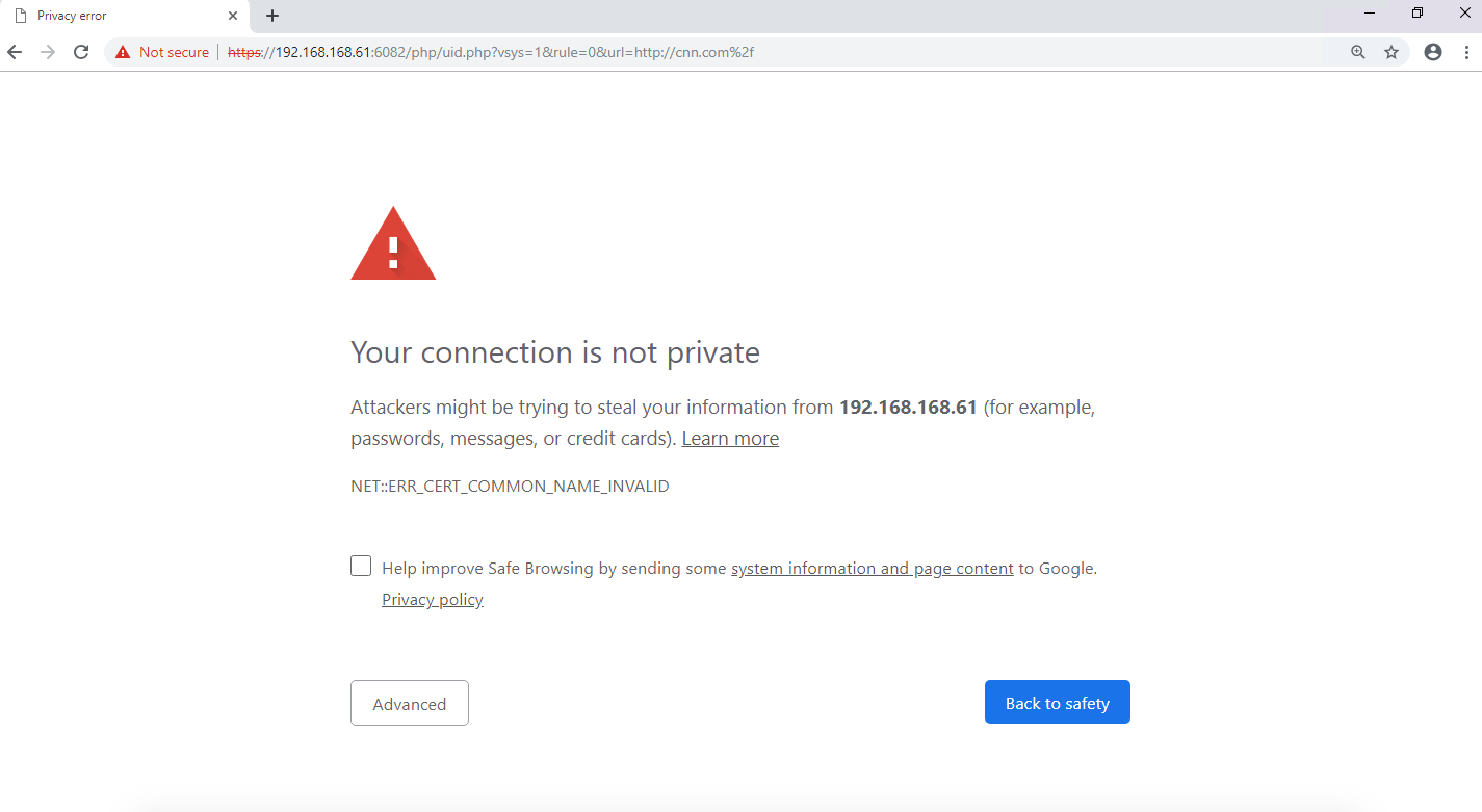Enable the Safe Browsing reporting checkbox
The height and width of the screenshot is (812, 1482).
pos(361,566)
